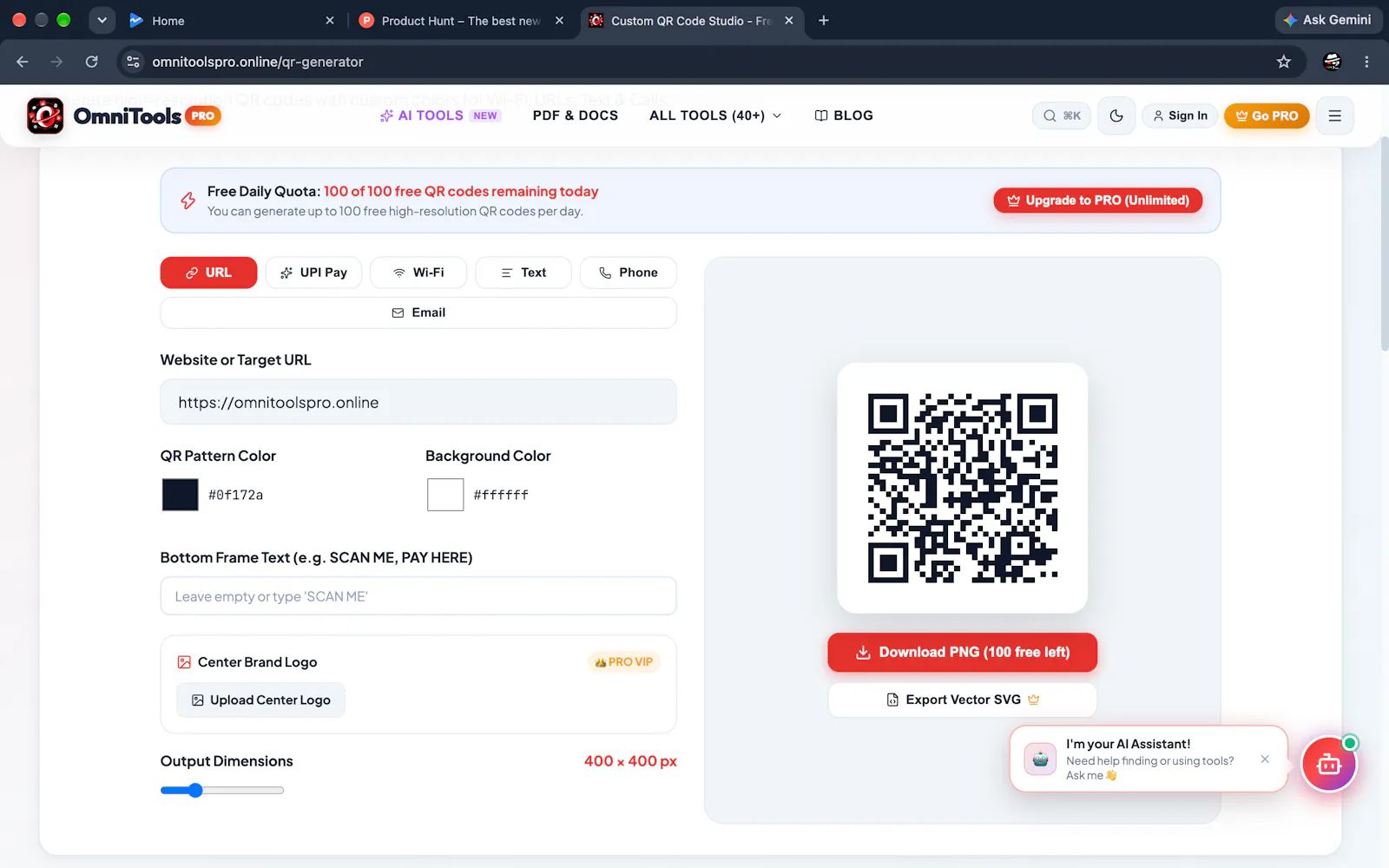Viewport: 1389px width, 868px height.
Task: Choose the Text QR type
Action: pyautogui.click(x=523, y=273)
